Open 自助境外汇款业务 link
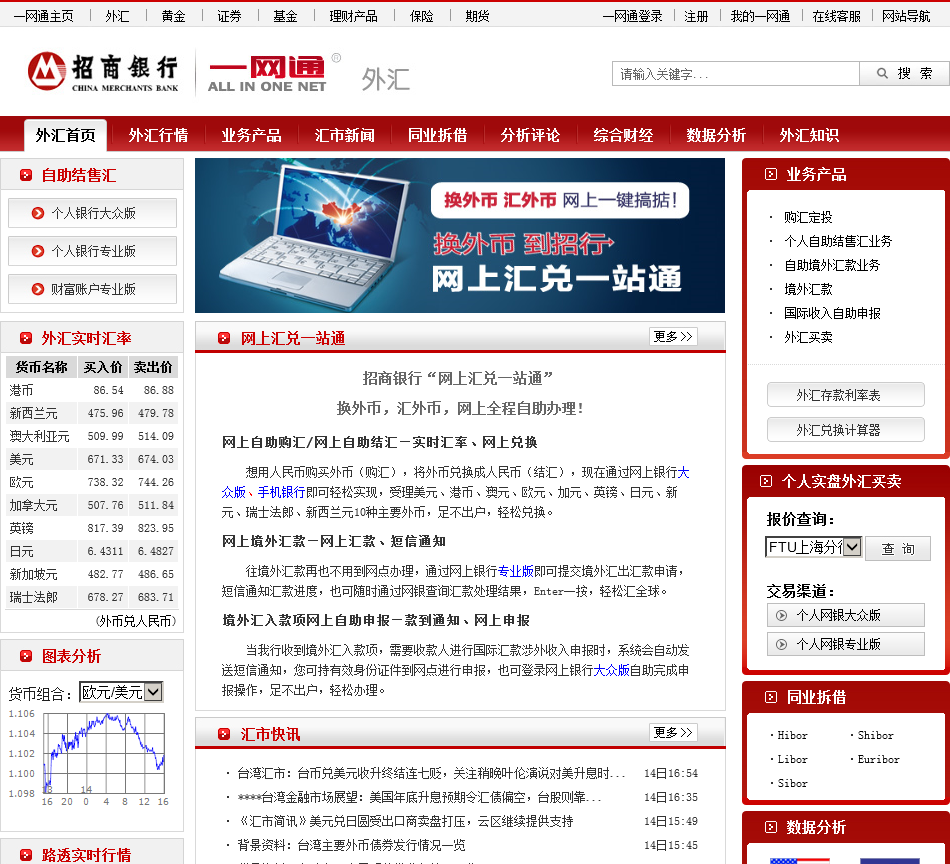Image resolution: width=950 pixels, height=864 pixels. click(832, 265)
